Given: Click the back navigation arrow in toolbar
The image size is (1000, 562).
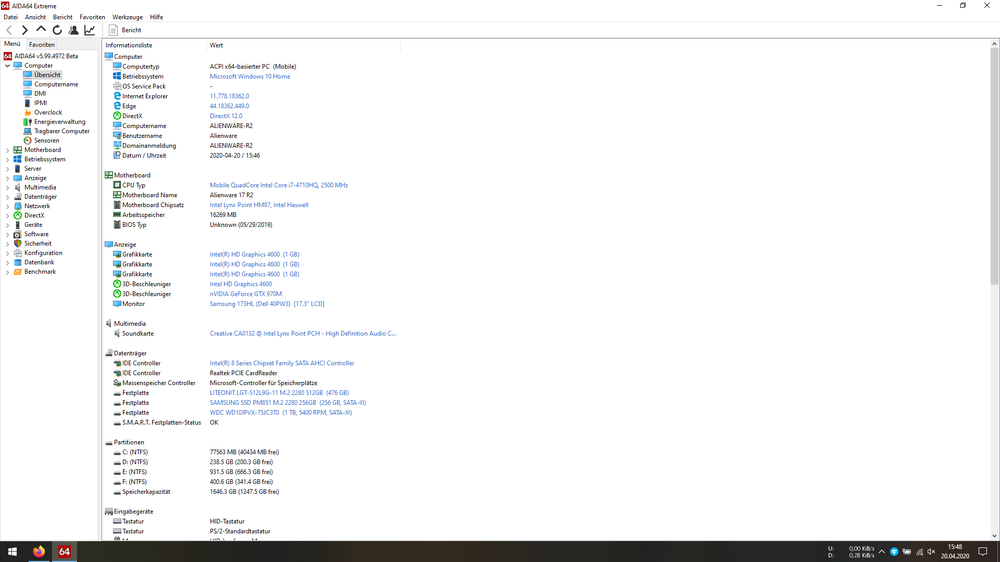Looking at the screenshot, I should 10,30.
